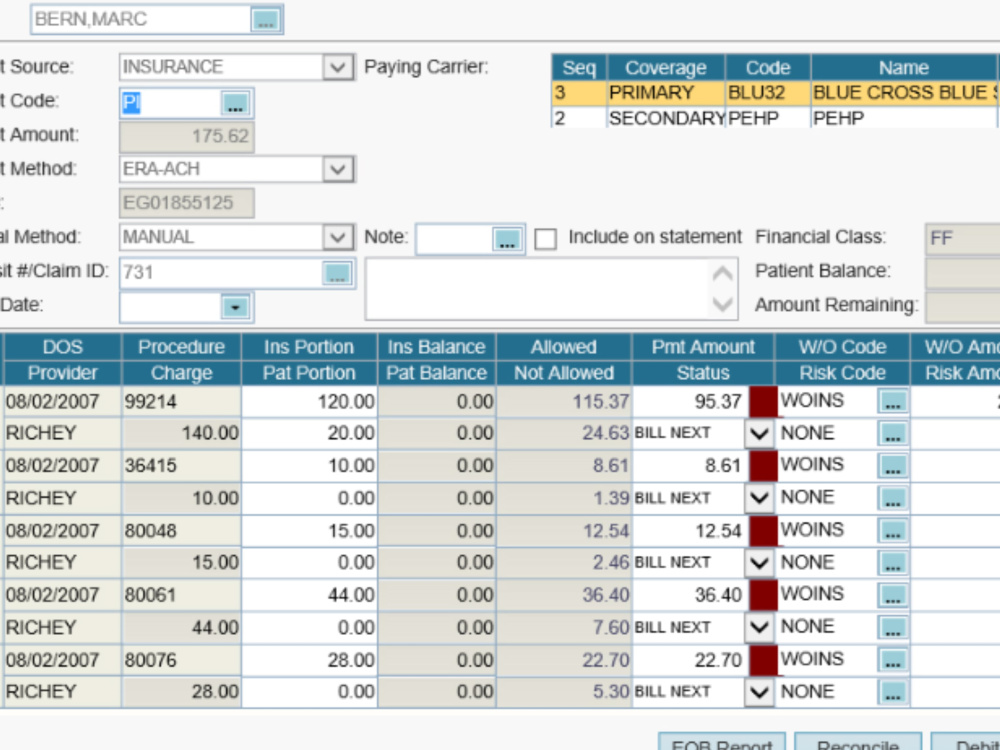Expand the INSURANCE source dropdown
Viewport: 1000px width, 750px height.
pyautogui.click(x=338, y=67)
